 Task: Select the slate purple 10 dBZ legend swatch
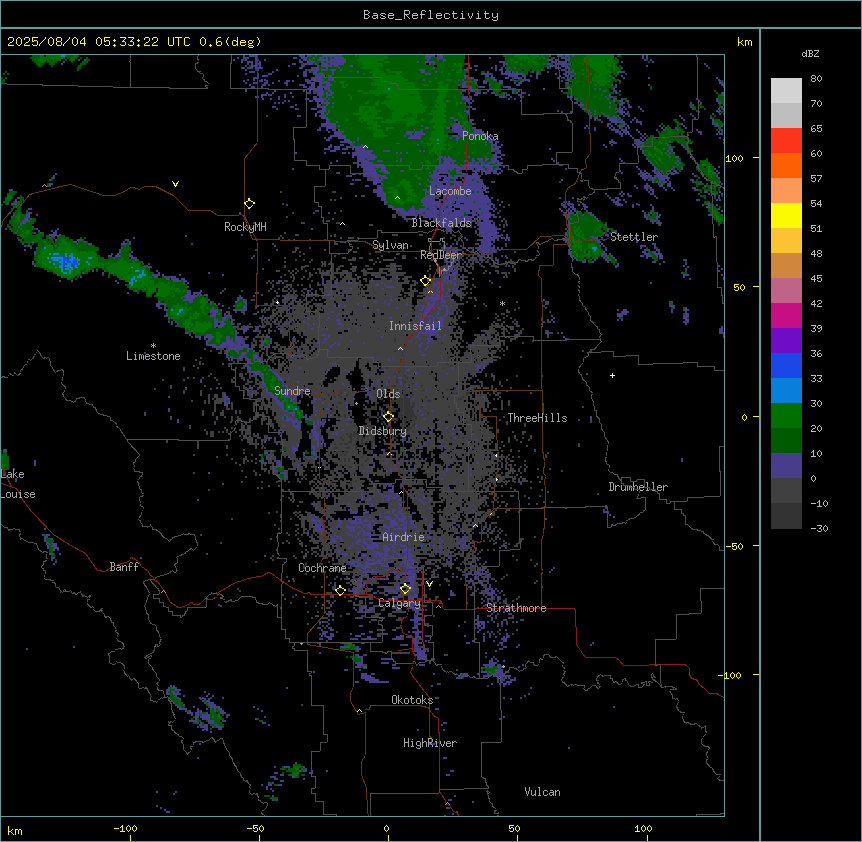click(786, 466)
